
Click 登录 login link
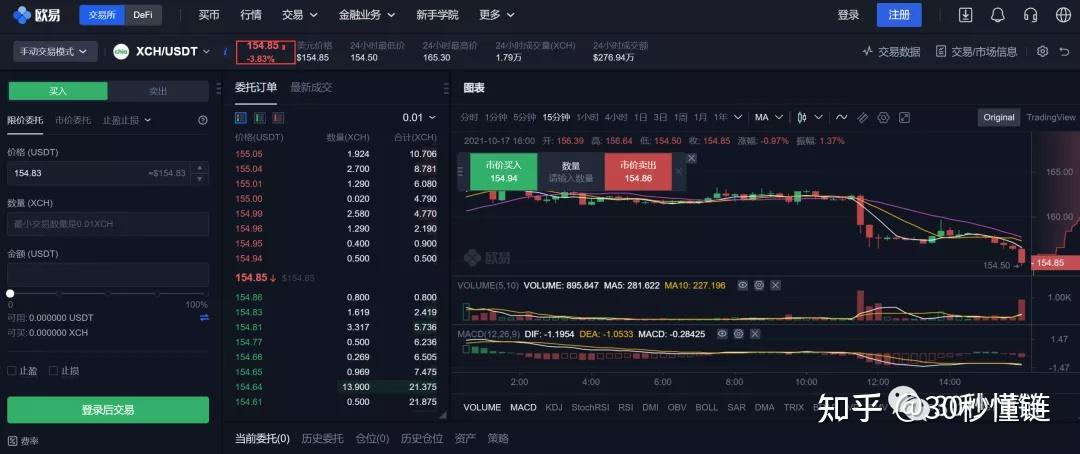pos(848,14)
